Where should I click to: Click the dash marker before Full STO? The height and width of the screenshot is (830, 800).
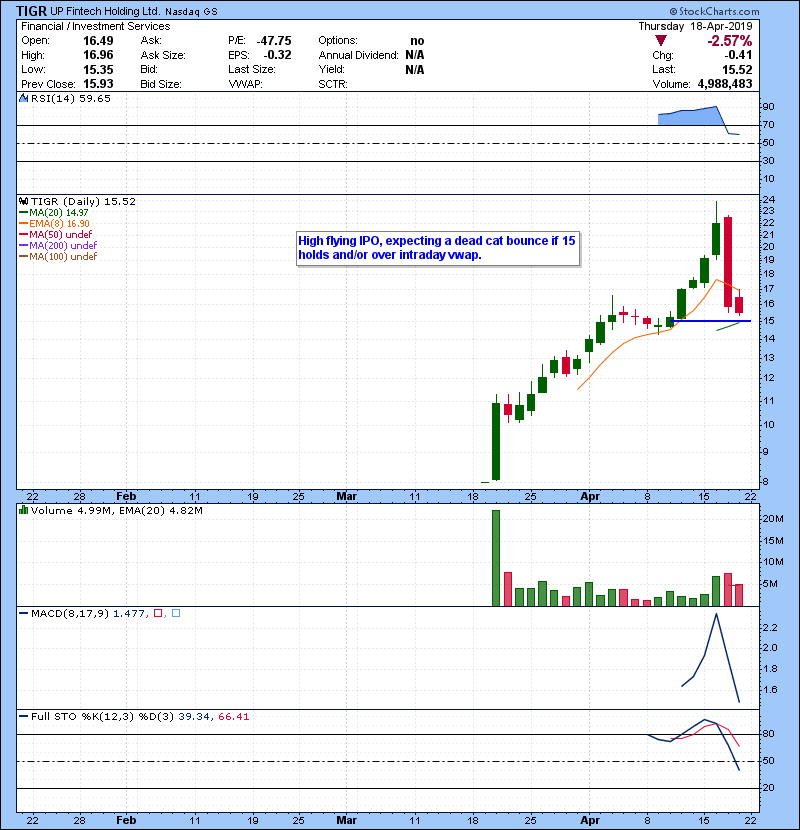[22, 716]
